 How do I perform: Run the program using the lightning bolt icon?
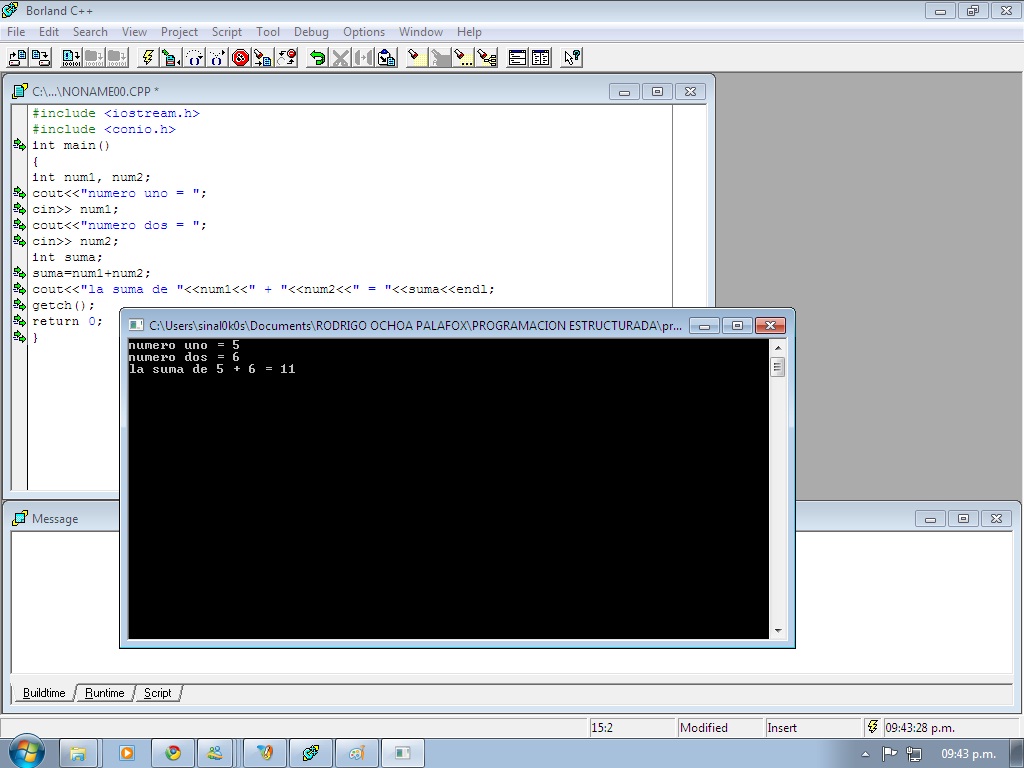146,57
